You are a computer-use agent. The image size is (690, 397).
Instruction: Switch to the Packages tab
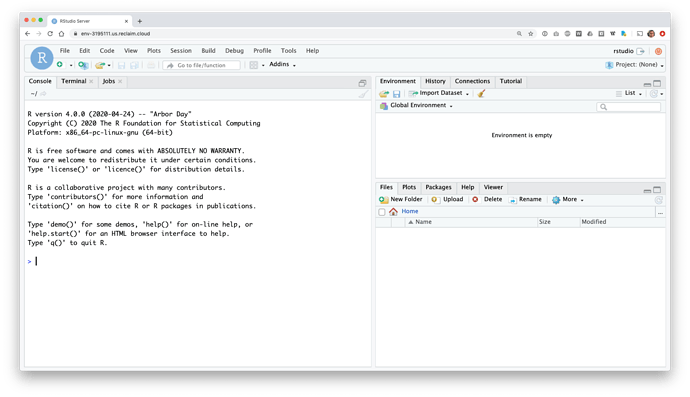pos(438,187)
